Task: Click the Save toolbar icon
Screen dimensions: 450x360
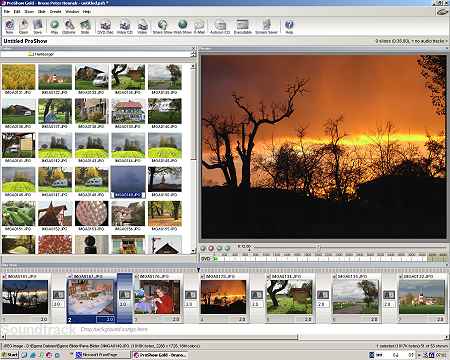Action: (38, 26)
